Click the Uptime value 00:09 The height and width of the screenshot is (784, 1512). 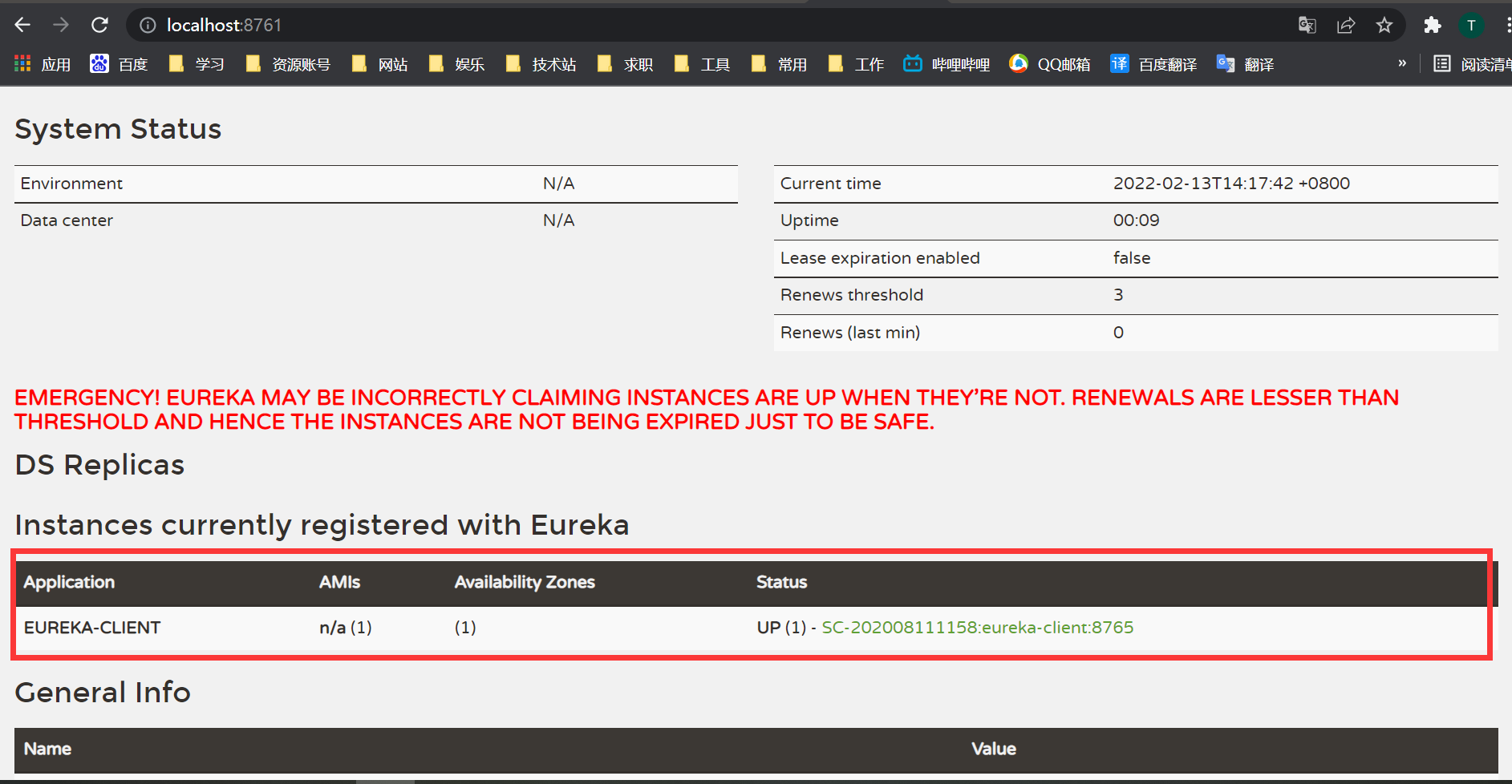[x=1136, y=220]
